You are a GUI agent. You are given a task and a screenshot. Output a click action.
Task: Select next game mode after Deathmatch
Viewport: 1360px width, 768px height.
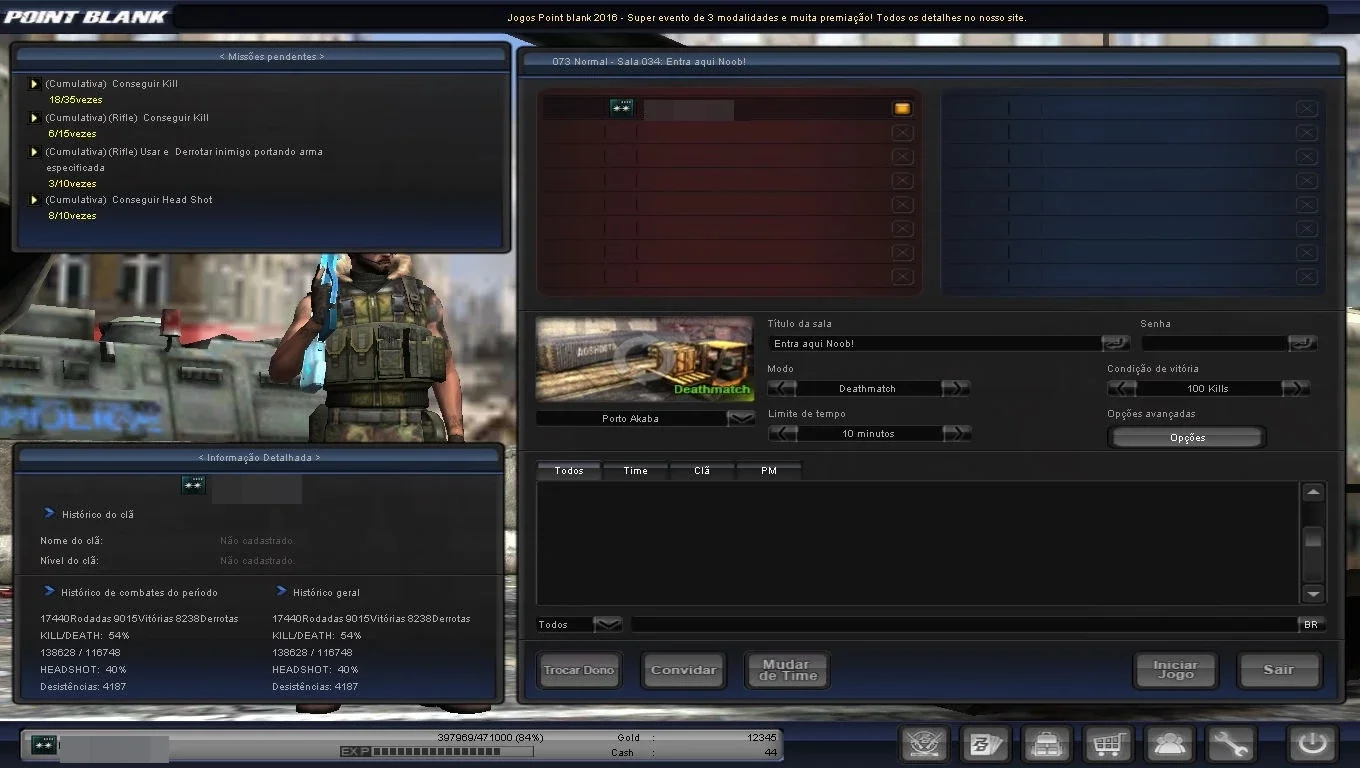[956, 388]
